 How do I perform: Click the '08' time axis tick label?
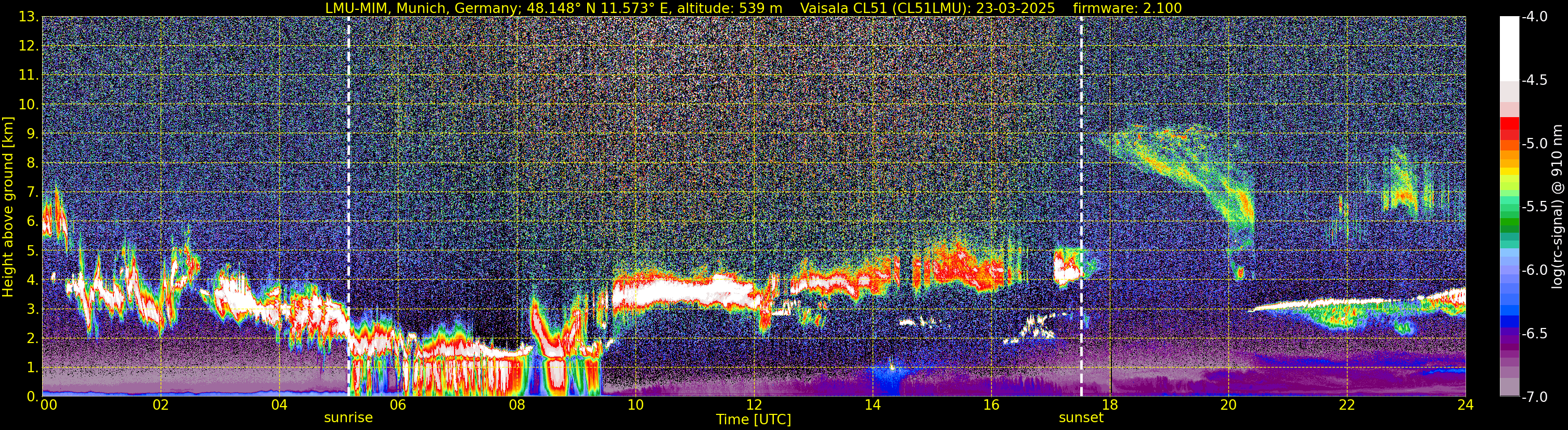(x=516, y=406)
